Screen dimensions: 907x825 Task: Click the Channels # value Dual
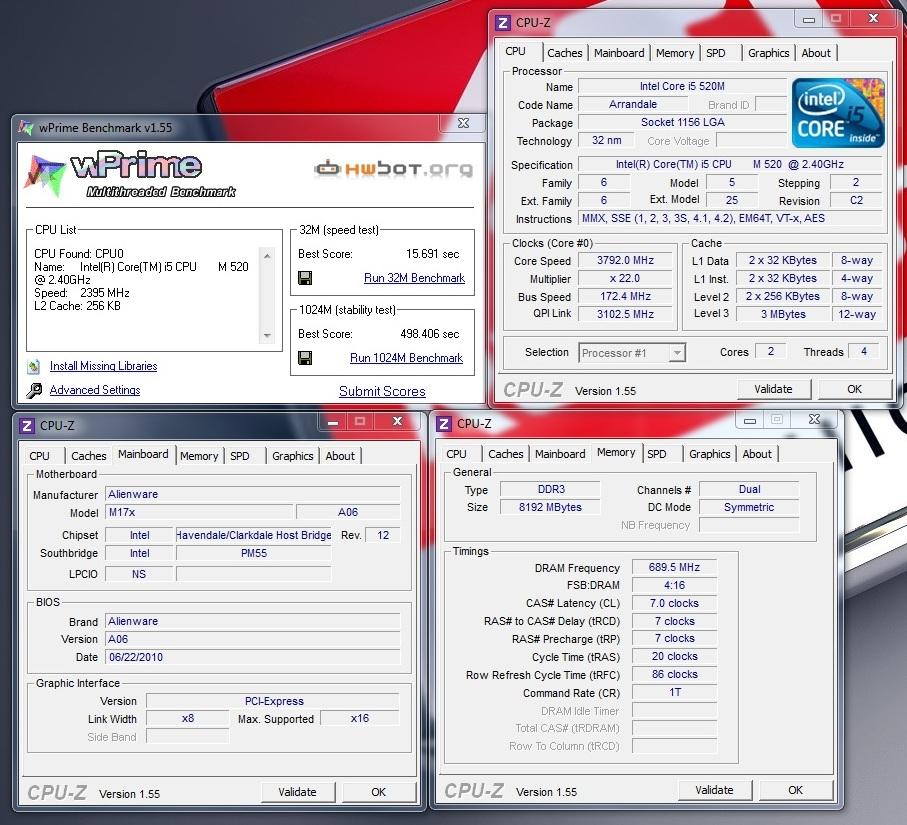(749, 489)
